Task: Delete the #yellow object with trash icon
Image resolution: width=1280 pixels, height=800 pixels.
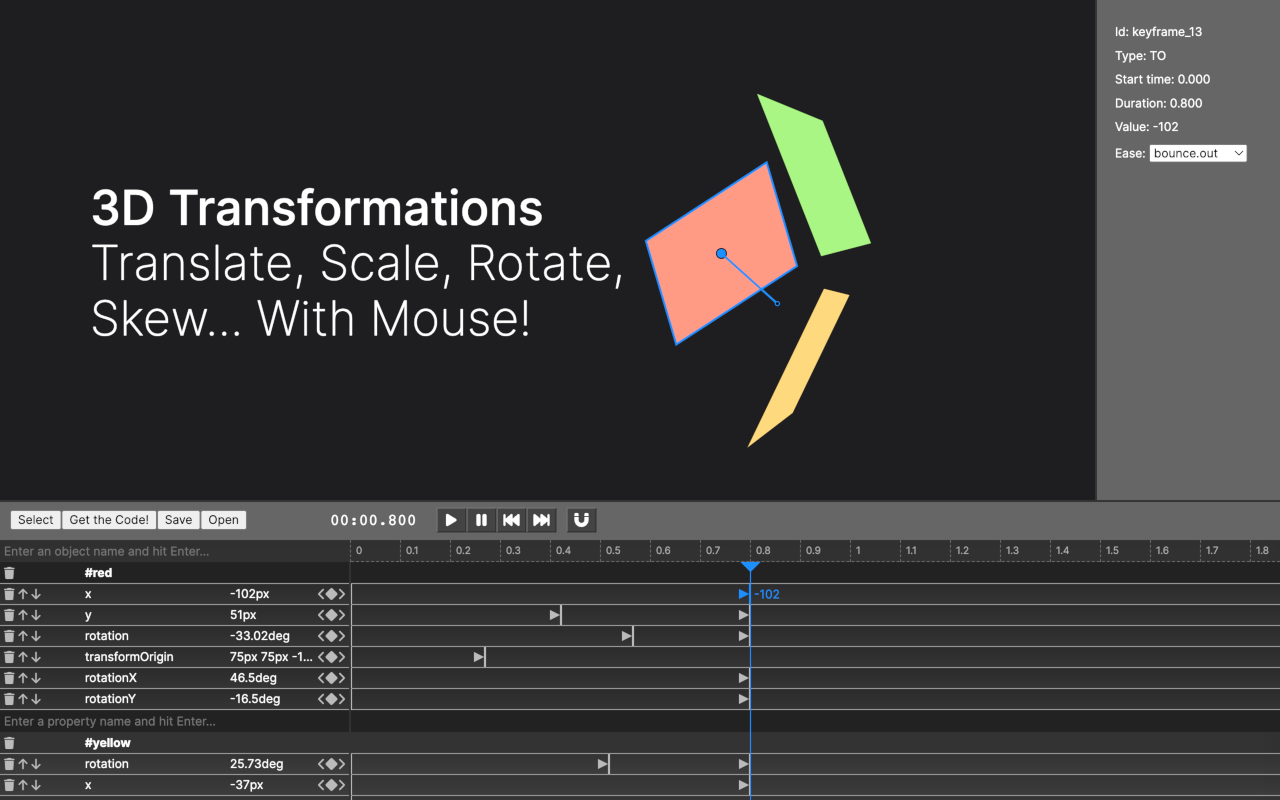Action: [x=9, y=743]
